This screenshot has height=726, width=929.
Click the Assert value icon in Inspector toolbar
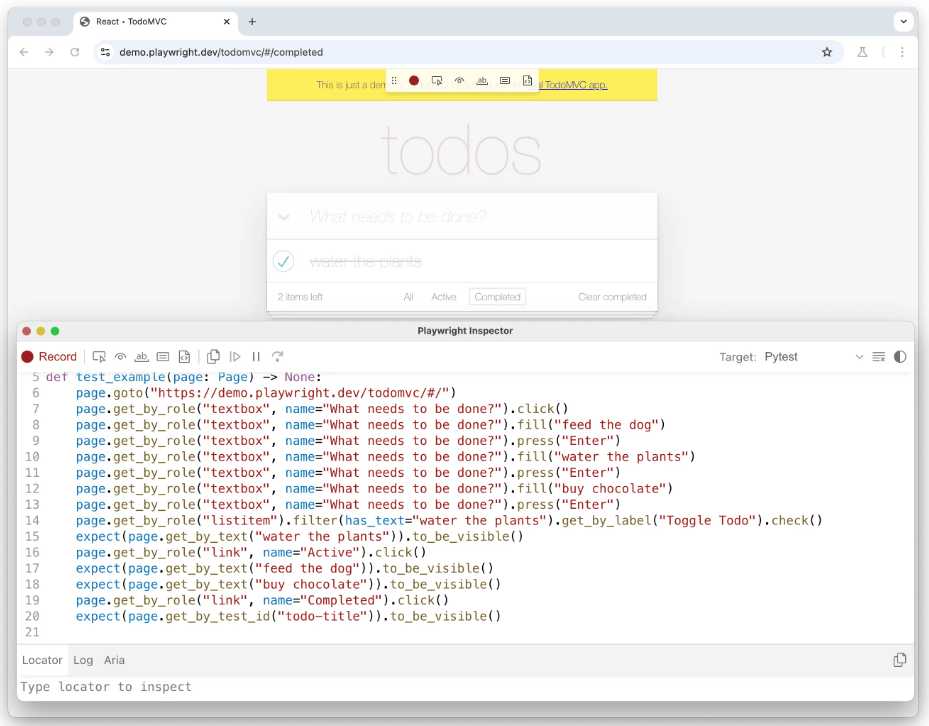point(163,356)
